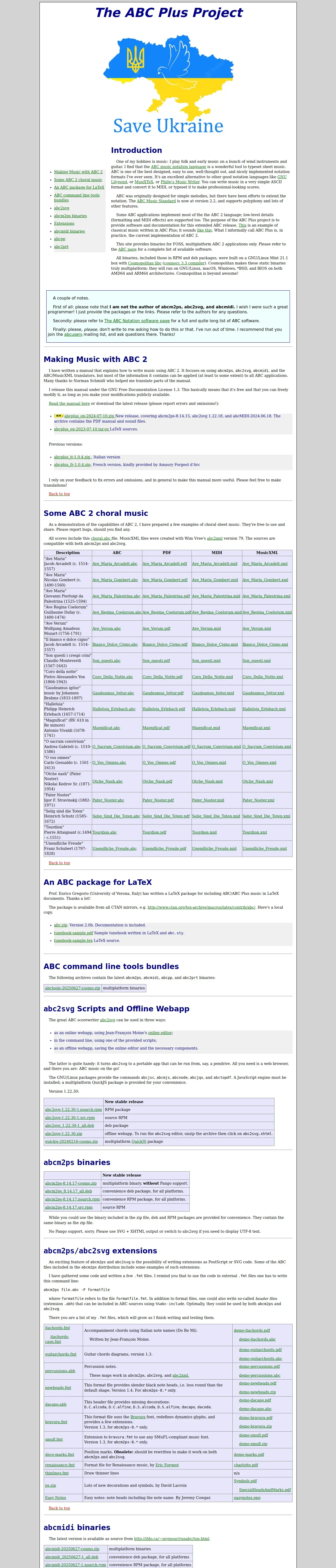The width and height of the screenshot is (336, 1568).
Task: Jump to abc2svg from the sidebar list
Action: click(x=61, y=208)
